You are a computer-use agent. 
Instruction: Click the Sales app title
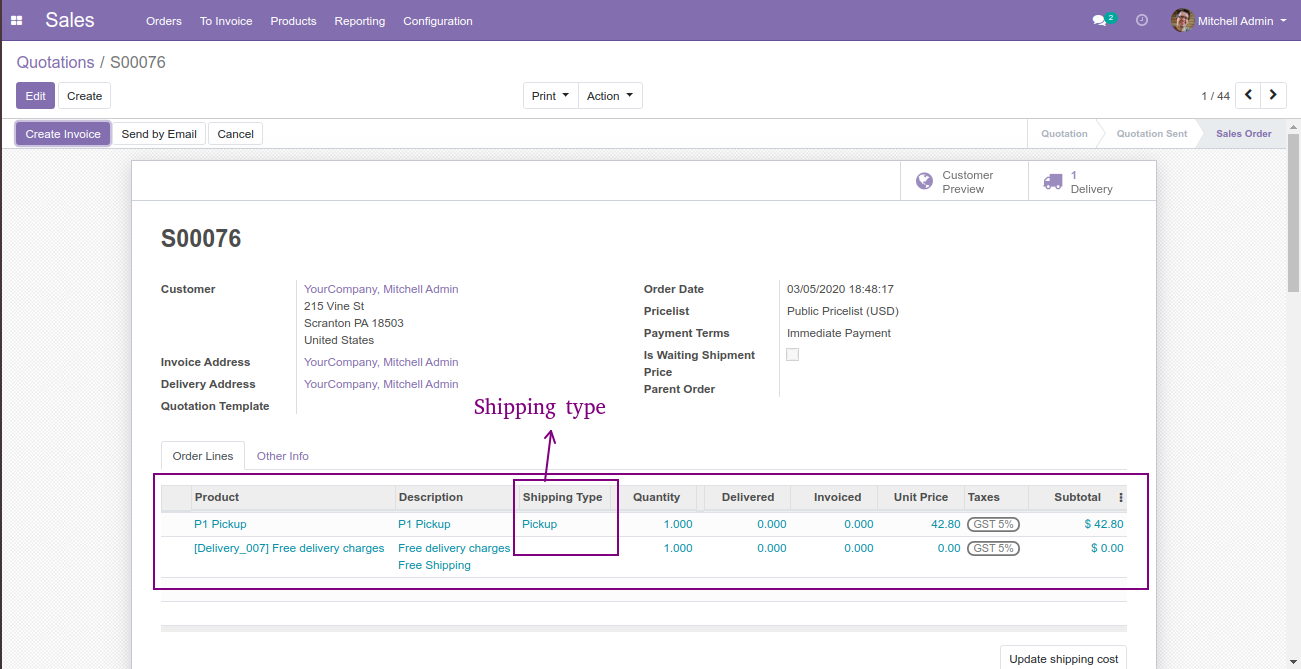click(70, 20)
